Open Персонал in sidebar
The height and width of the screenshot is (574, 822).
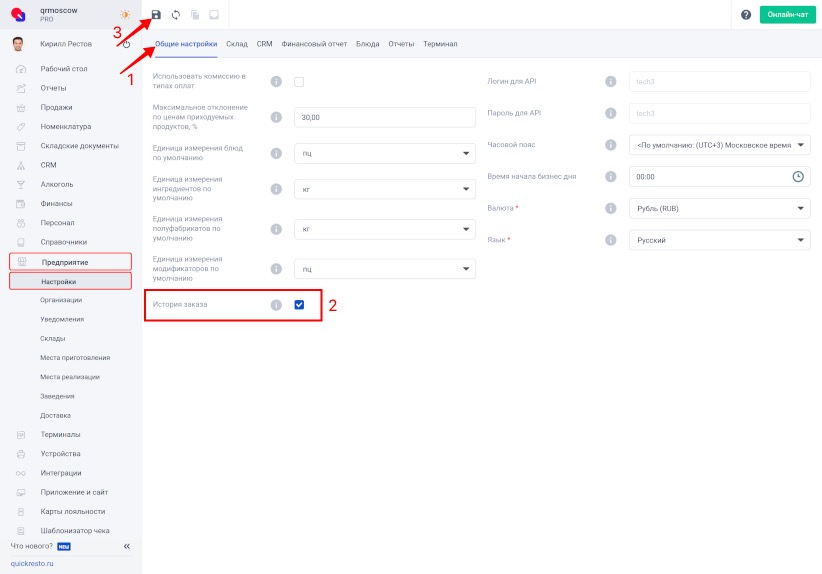point(57,223)
